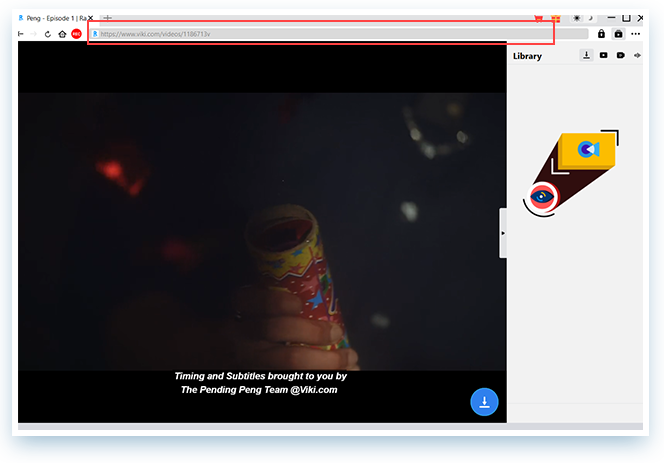Switch to dark mode moon toggle
Viewport: 664px width, 463px height.
(590, 18)
